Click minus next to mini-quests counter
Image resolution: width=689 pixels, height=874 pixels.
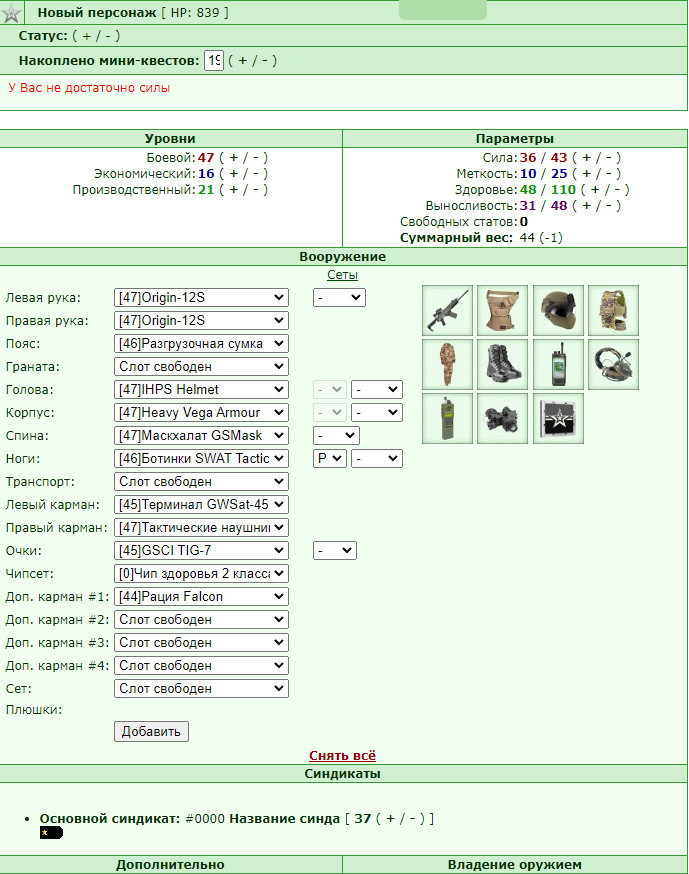[265, 61]
